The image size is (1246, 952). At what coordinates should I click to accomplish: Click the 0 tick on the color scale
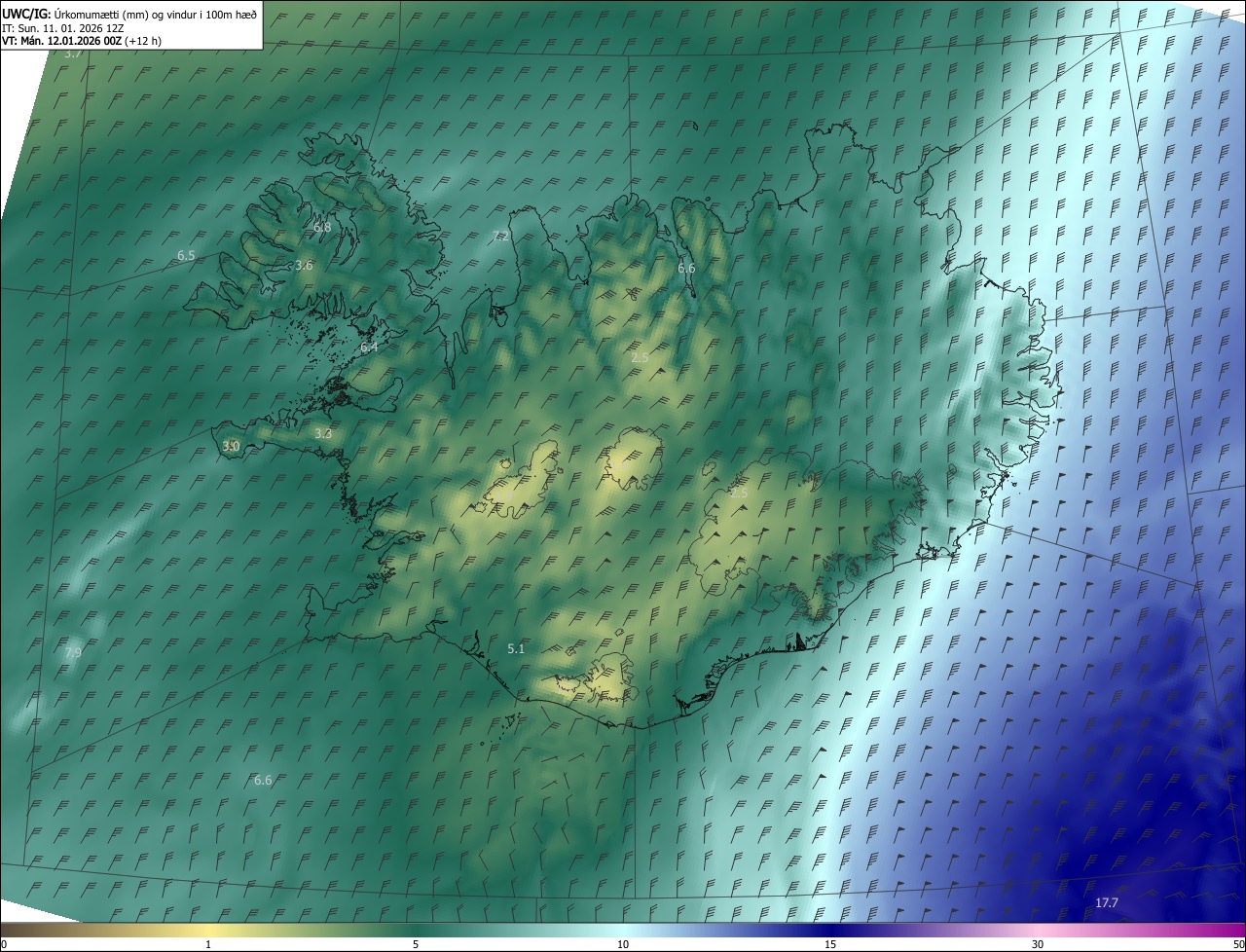point(4,944)
